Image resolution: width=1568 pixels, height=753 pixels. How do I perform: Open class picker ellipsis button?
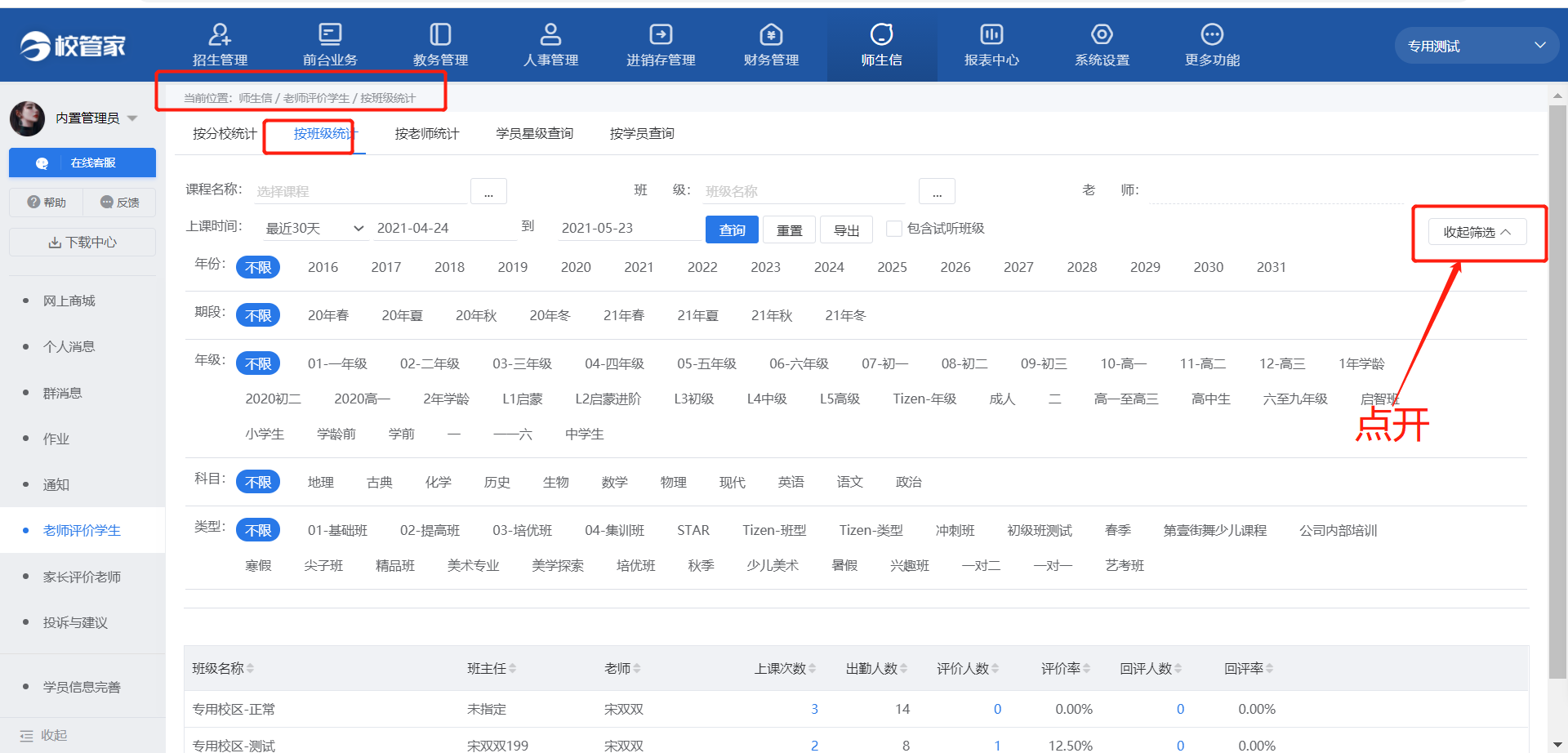tap(937, 191)
